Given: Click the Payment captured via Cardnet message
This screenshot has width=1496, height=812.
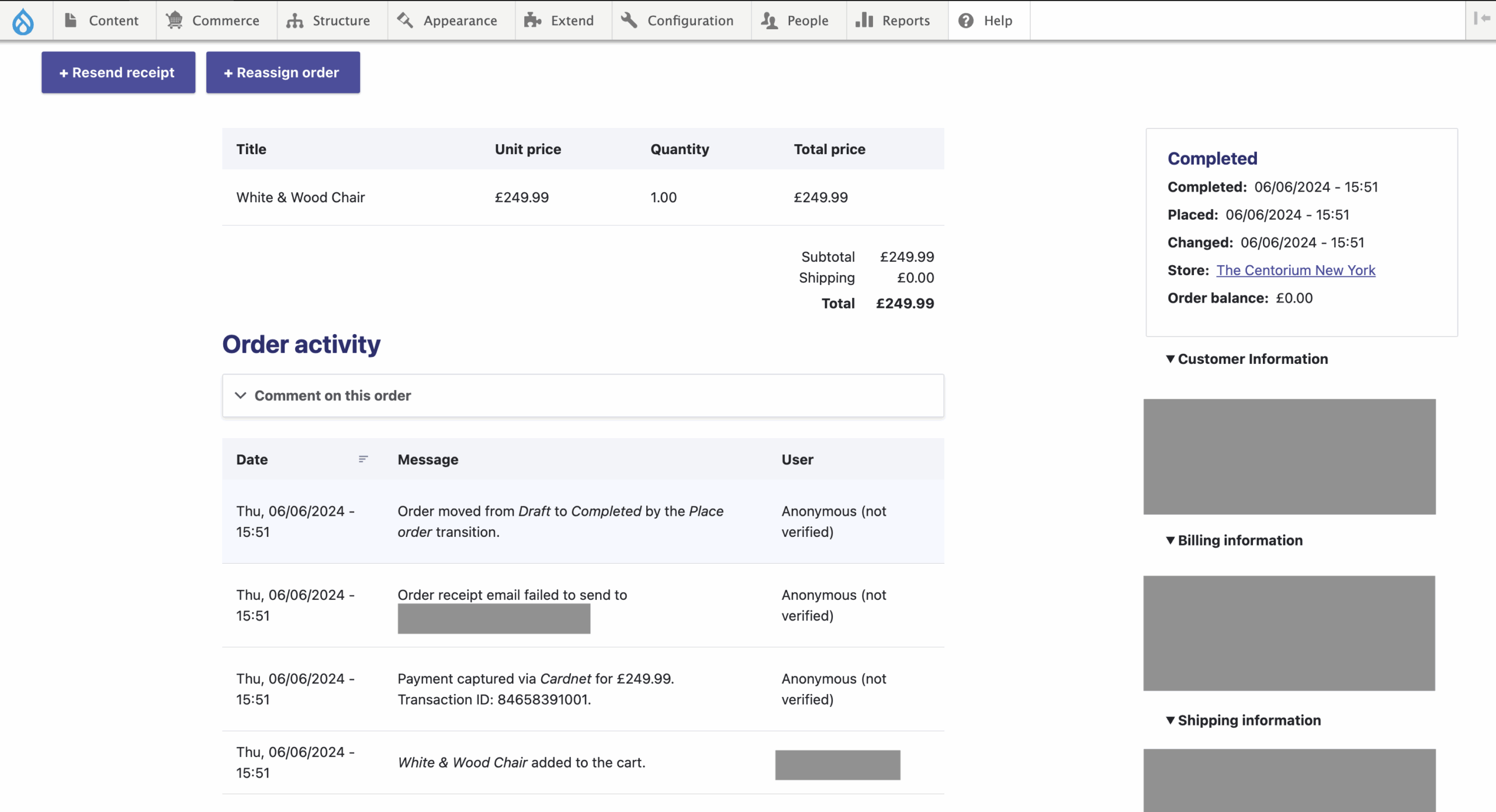Looking at the screenshot, I should click(536, 689).
